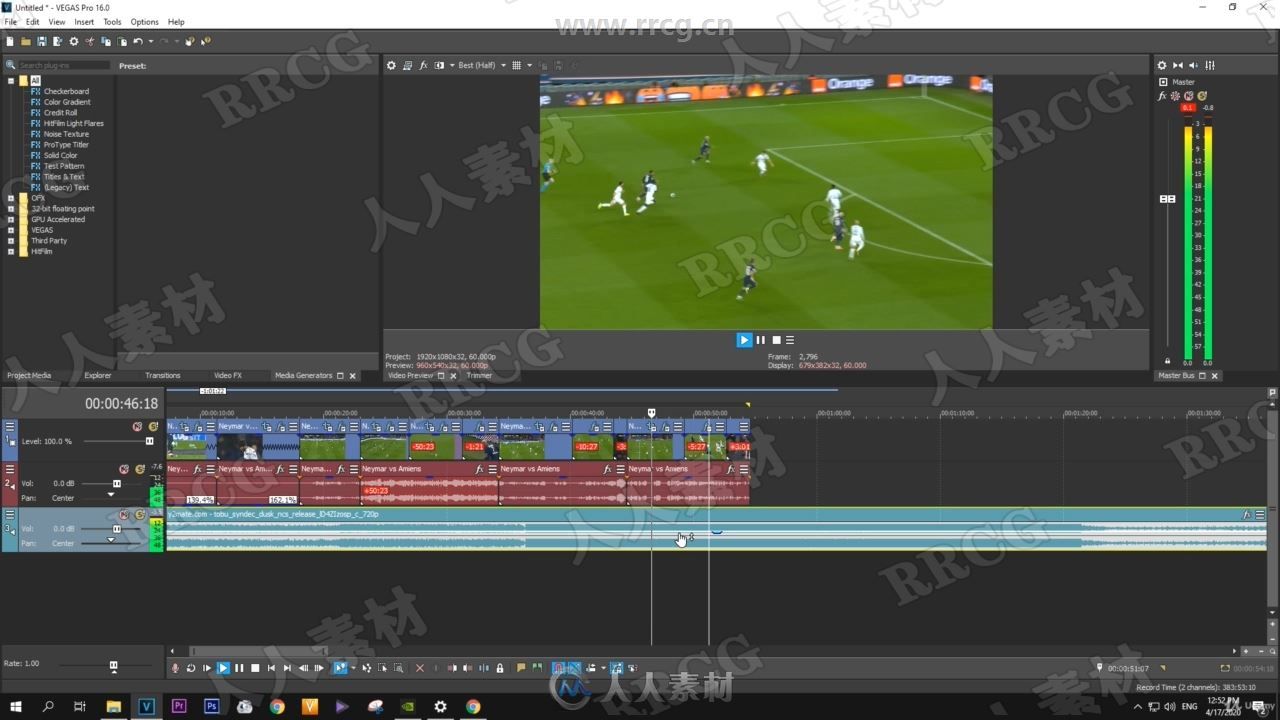
Task: Toggle loop playback
Action: tap(191, 668)
